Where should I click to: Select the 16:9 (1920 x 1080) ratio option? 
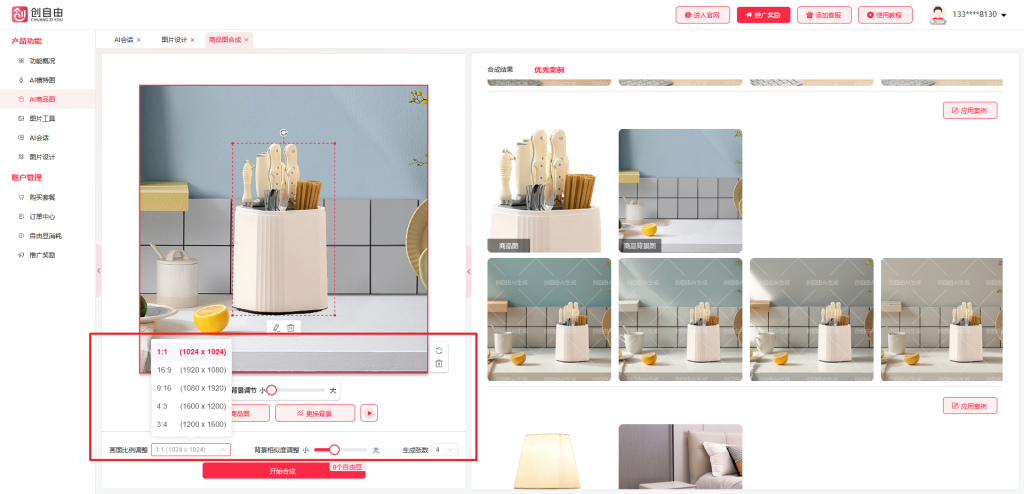point(191,370)
